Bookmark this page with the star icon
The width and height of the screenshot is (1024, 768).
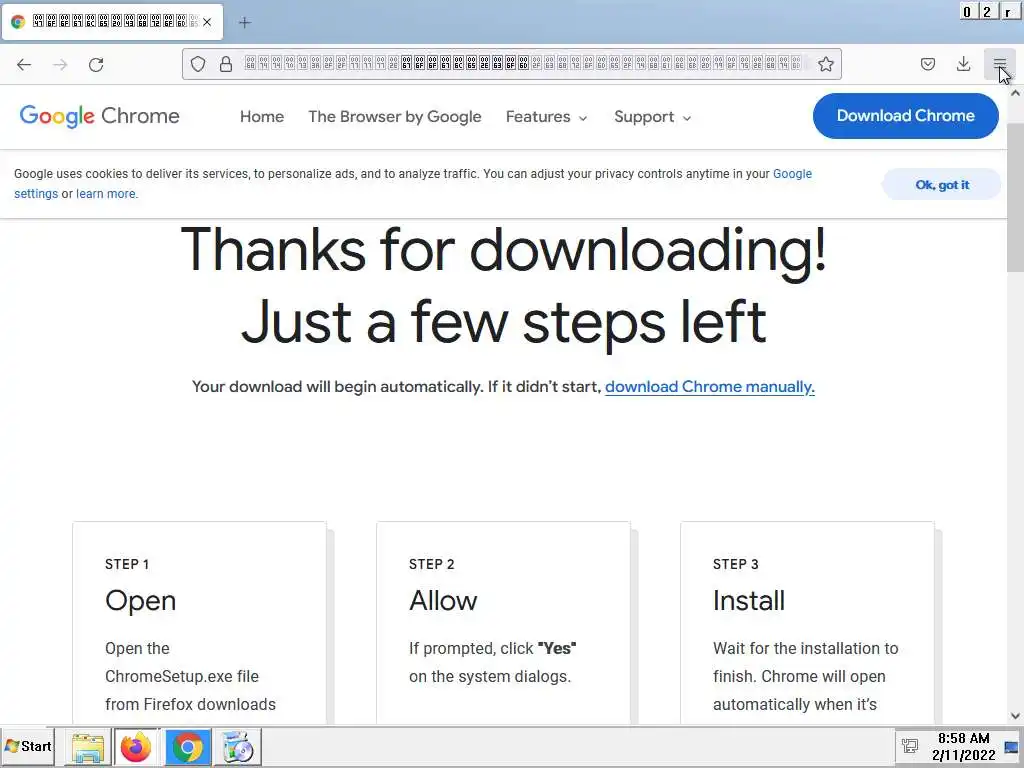point(825,64)
